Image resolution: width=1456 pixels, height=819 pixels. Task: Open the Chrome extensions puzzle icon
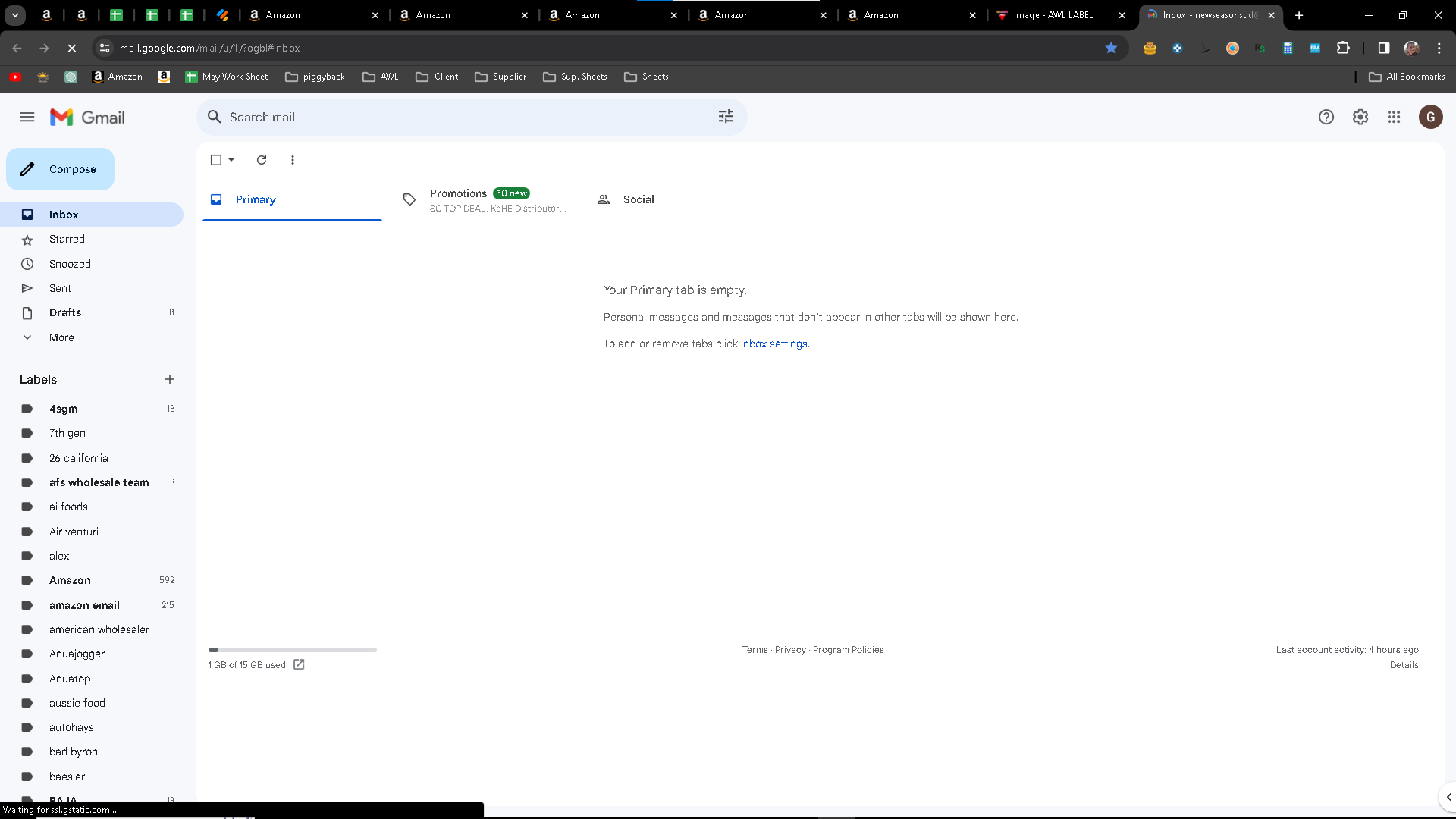[1343, 48]
